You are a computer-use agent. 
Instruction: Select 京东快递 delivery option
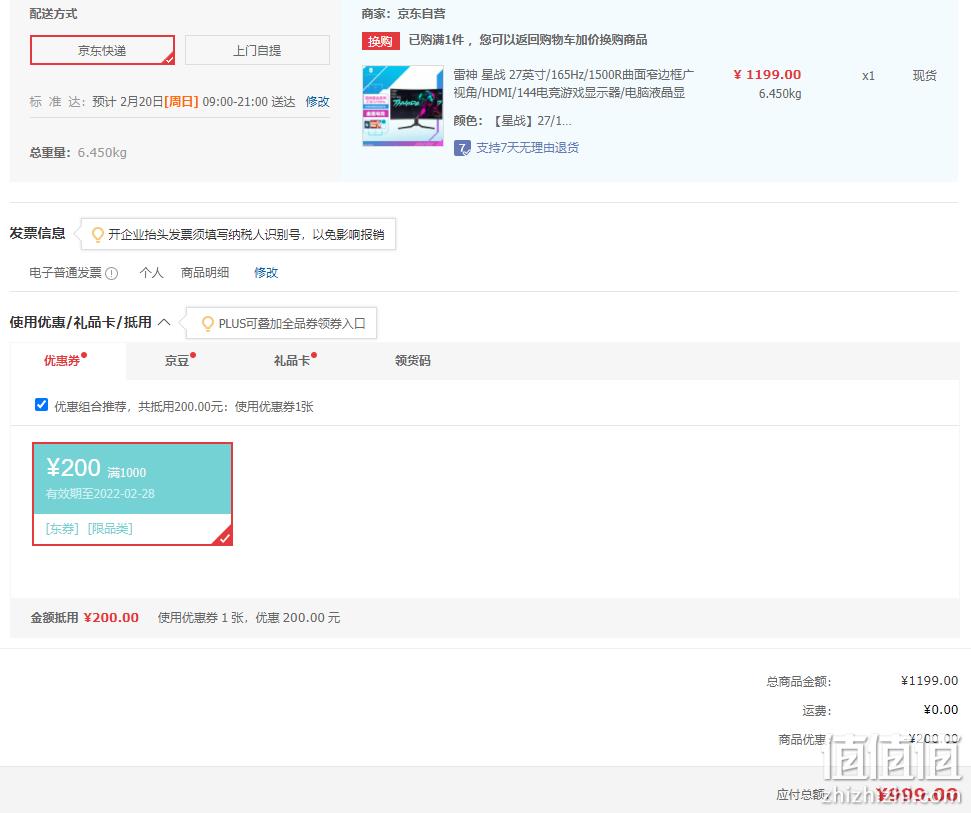(x=102, y=50)
